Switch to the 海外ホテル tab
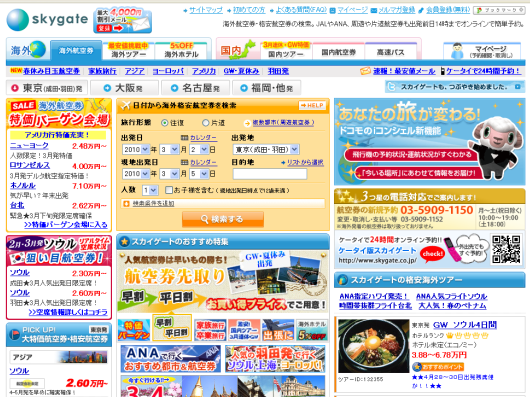This screenshot has height=397, width=530. [x=181, y=51]
